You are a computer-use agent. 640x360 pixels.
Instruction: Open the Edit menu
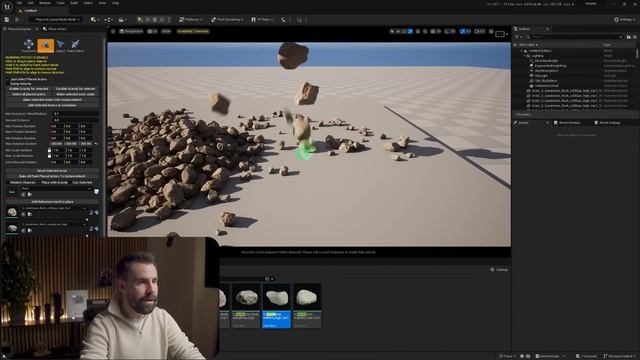pos(31,3)
